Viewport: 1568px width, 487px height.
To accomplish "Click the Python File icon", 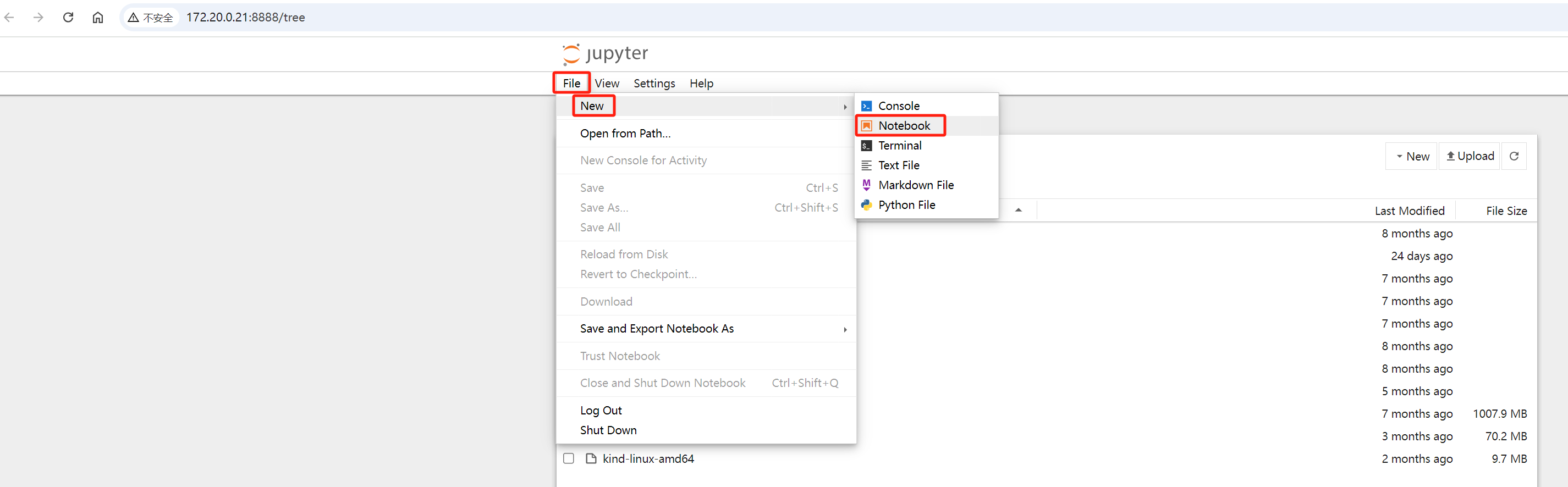I will [x=866, y=205].
